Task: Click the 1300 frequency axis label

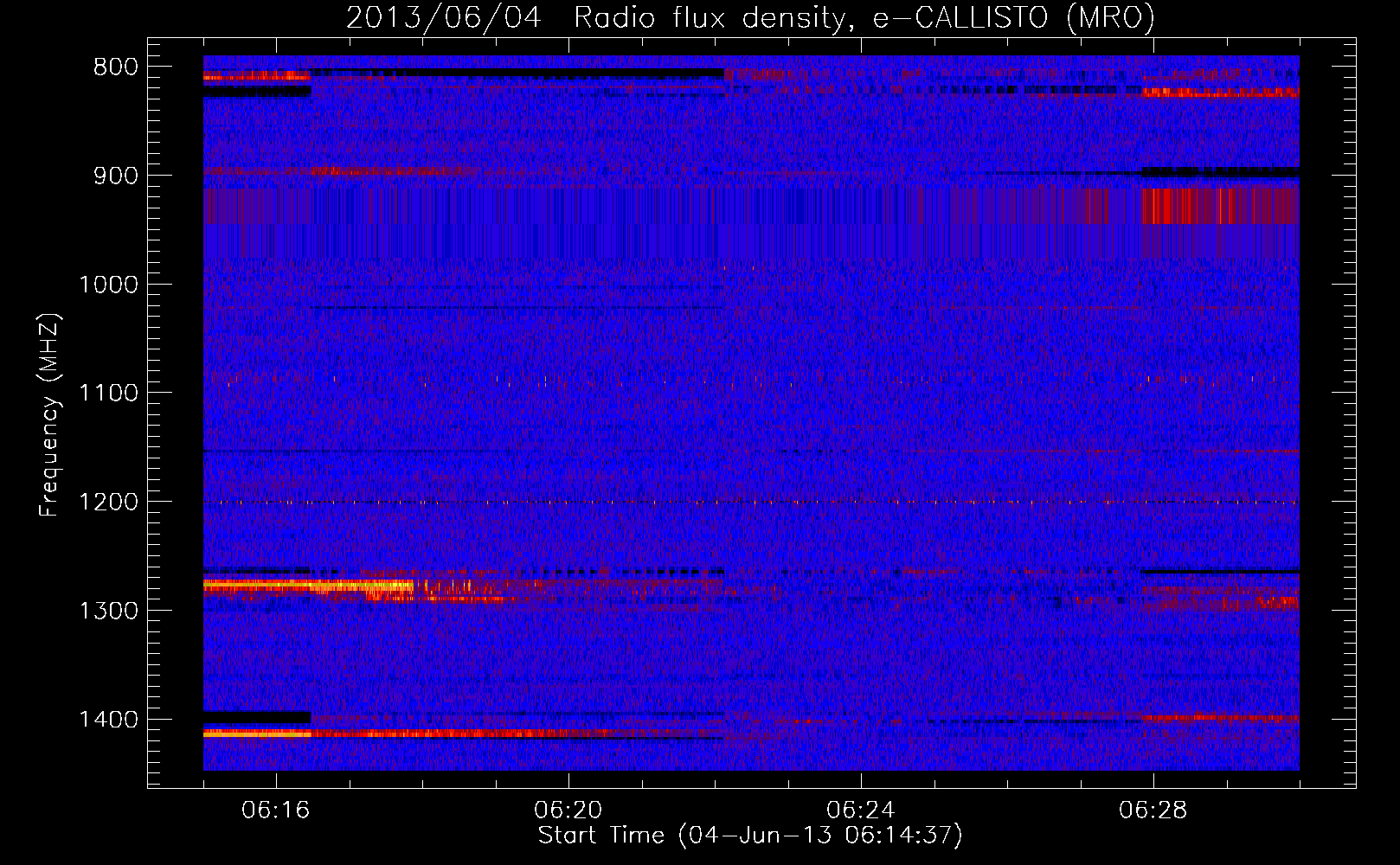Action: tap(108, 612)
